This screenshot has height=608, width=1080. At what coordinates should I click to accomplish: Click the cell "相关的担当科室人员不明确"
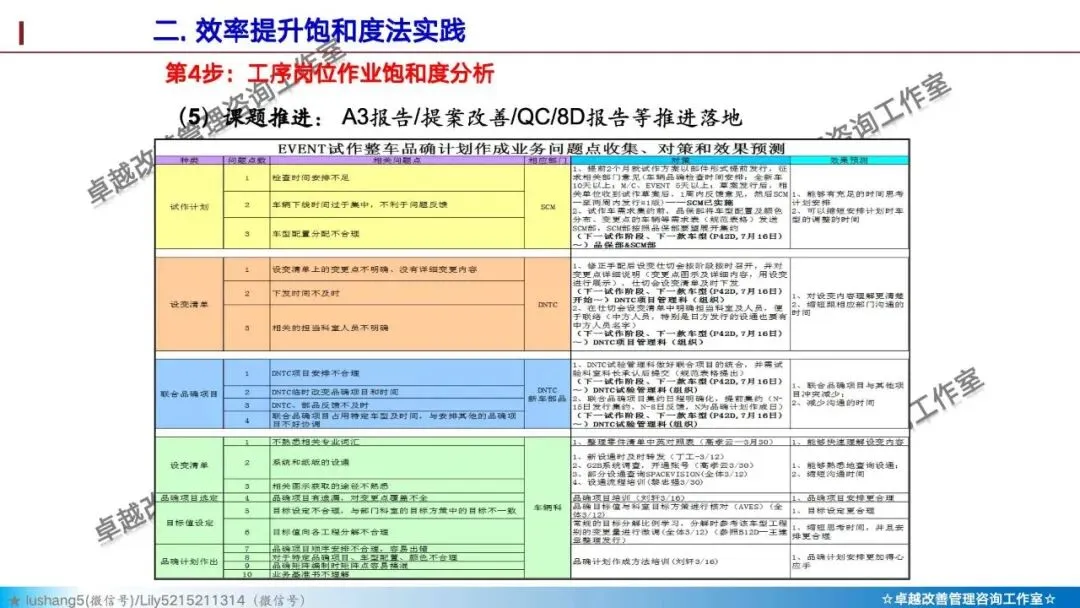tap(397, 328)
